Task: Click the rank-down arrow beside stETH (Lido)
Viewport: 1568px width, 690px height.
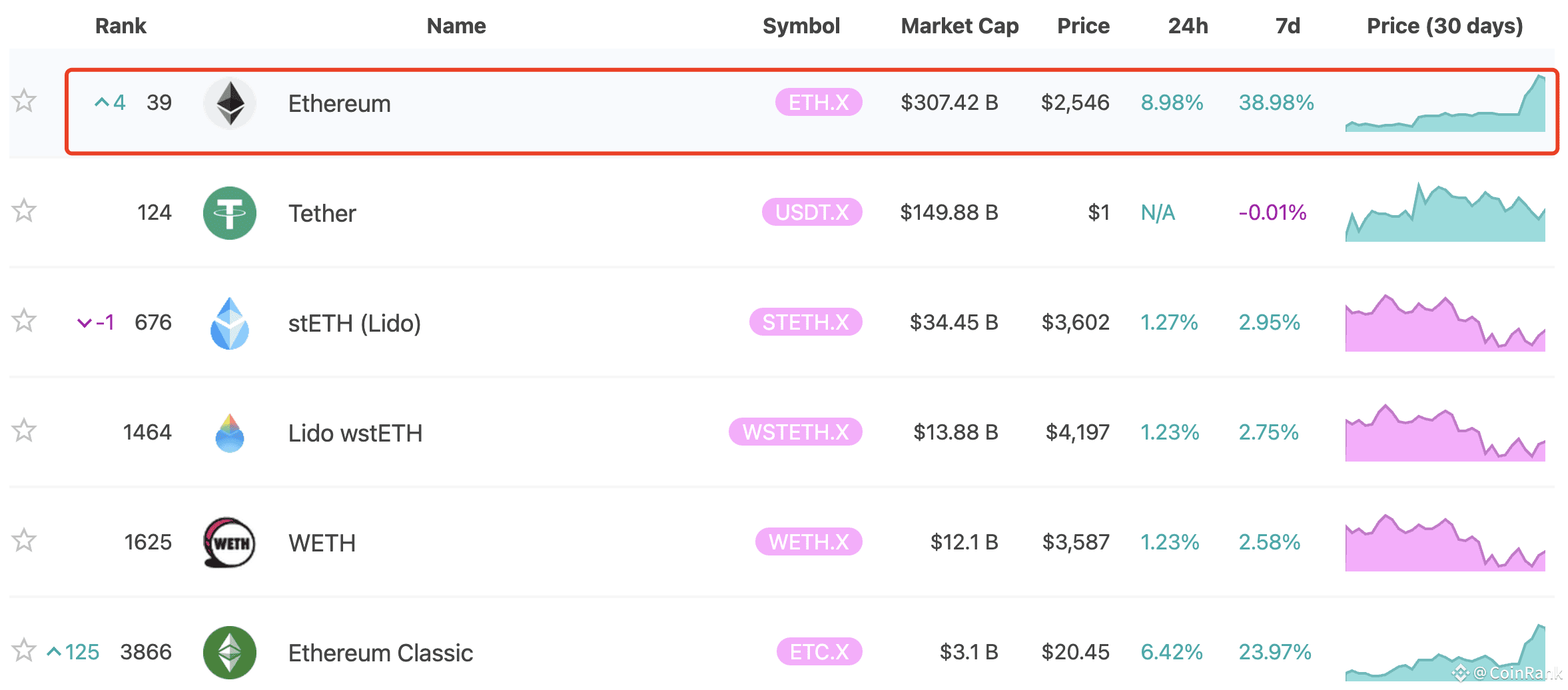Action: [85, 322]
